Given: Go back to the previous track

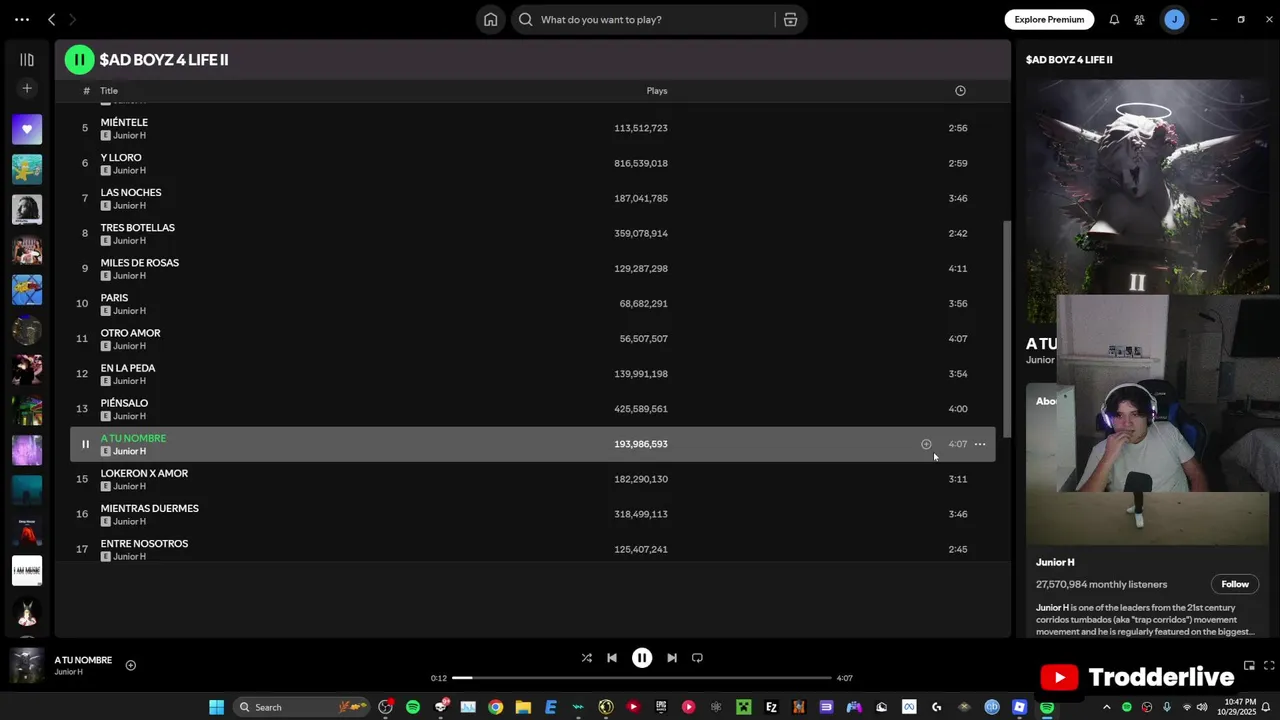Looking at the screenshot, I should 612,658.
